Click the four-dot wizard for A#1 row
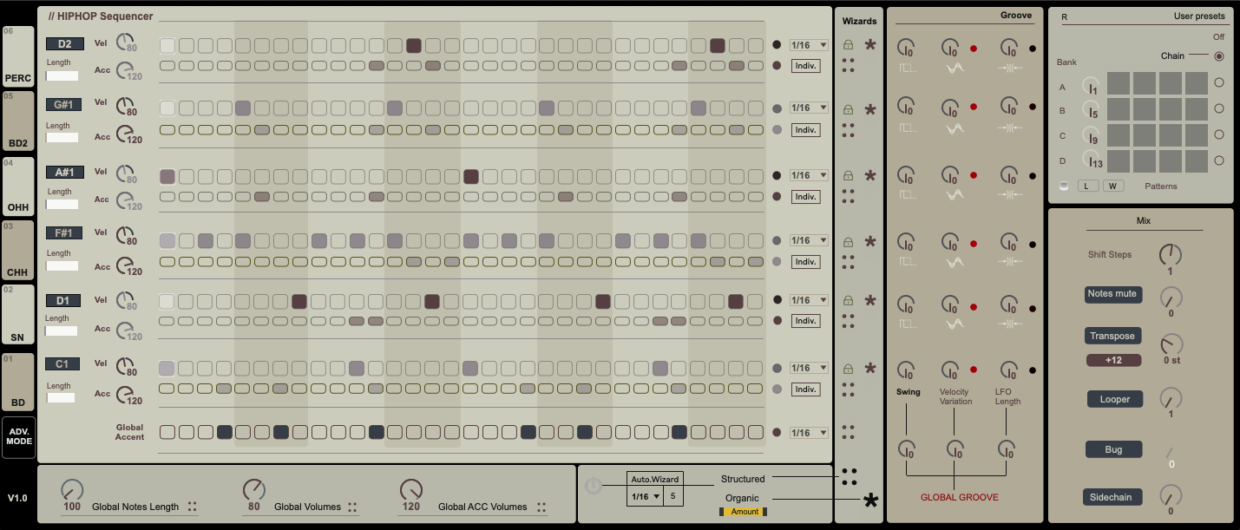The height and width of the screenshot is (530, 1240). 848,196
